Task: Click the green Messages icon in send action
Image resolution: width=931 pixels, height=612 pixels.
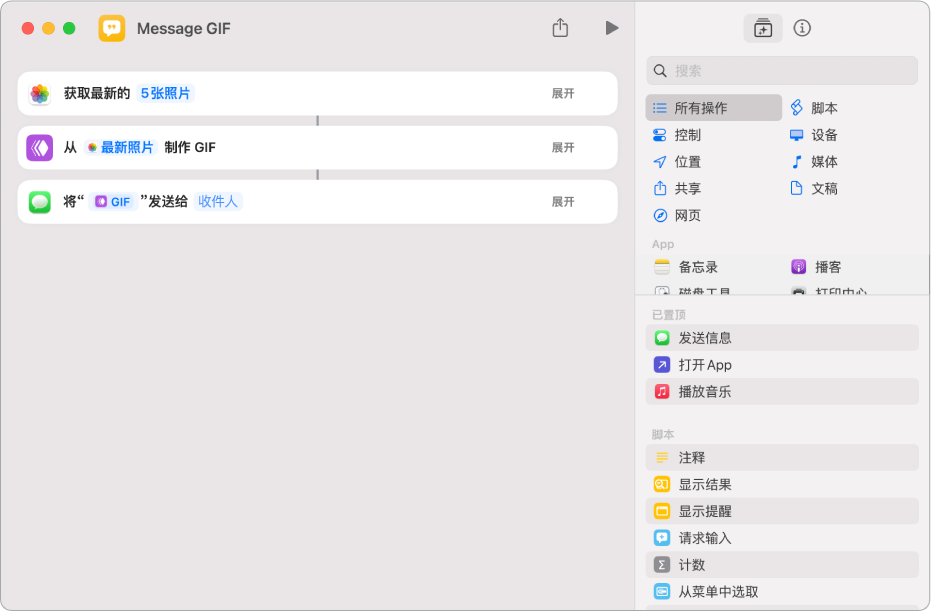Action: pos(40,202)
